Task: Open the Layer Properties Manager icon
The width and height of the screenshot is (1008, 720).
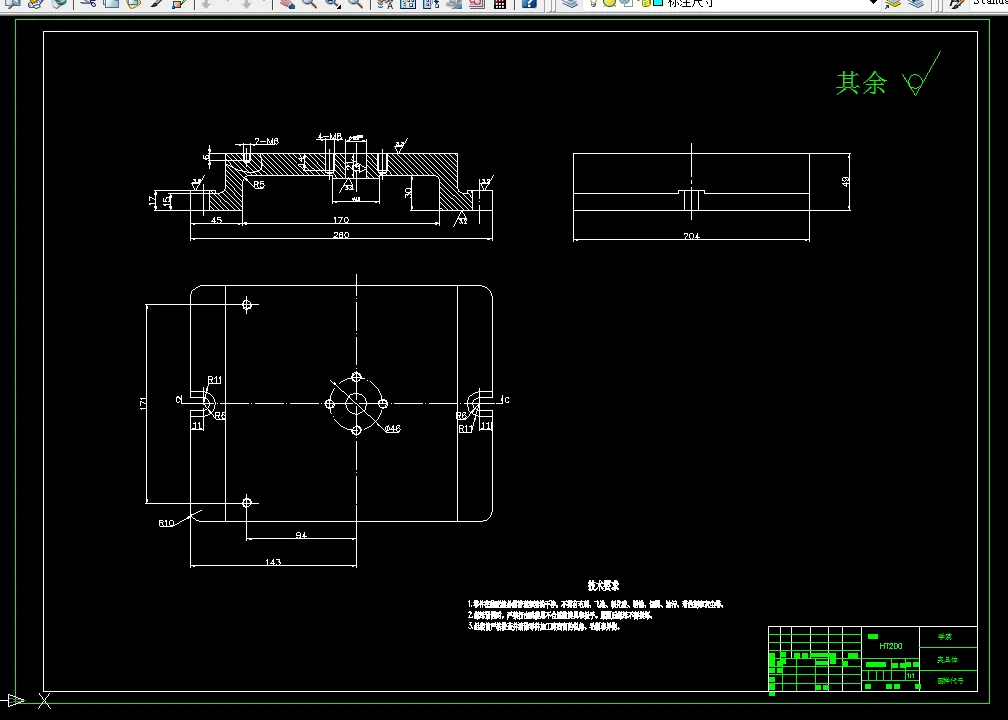Action: pyautogui.click(x=570, y=3)
